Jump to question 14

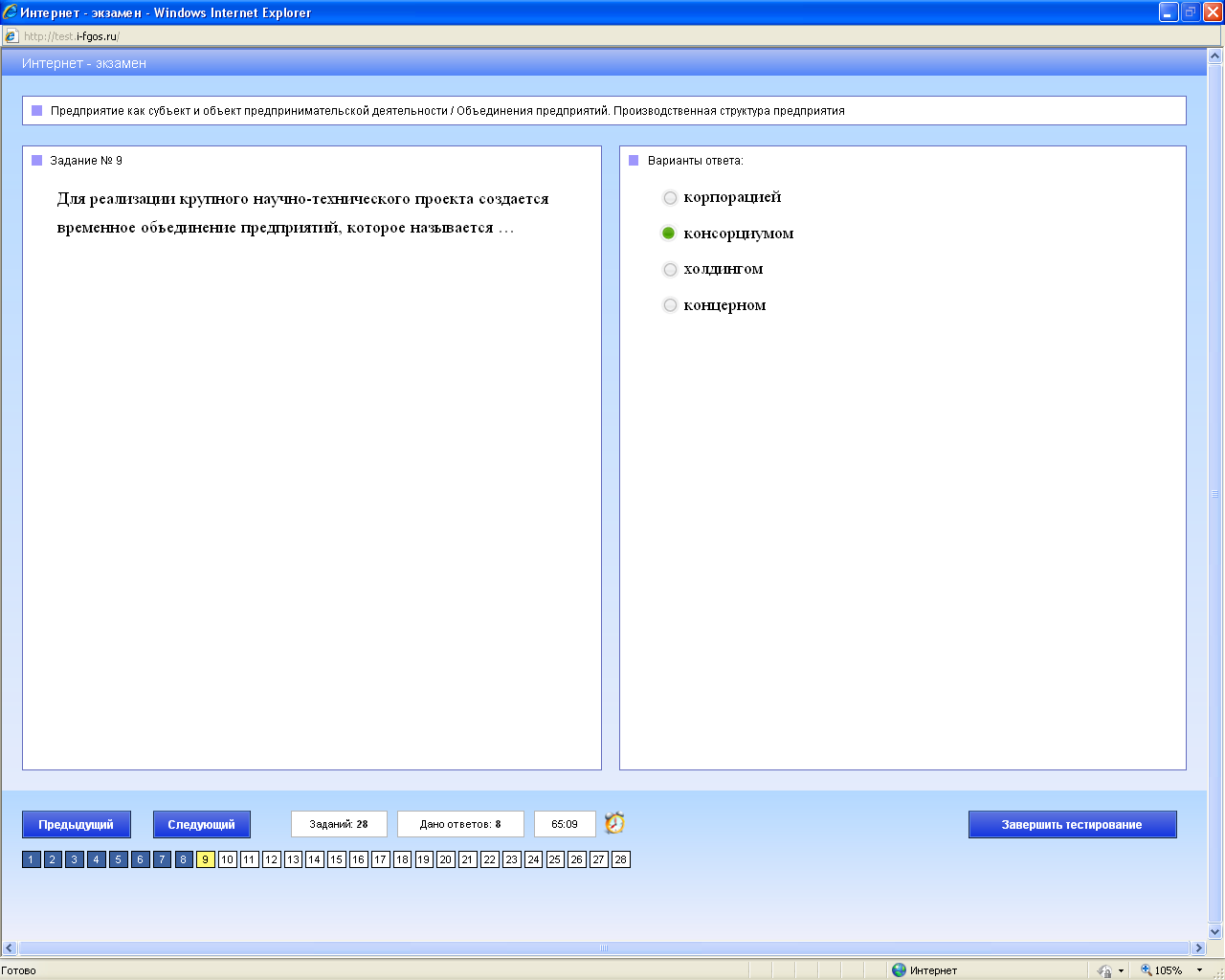click(x=315, y=859)
